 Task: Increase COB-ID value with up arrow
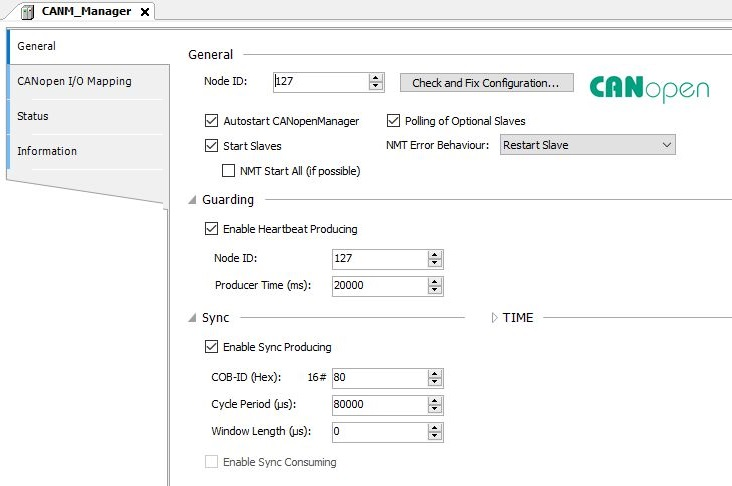coord(435,373)
